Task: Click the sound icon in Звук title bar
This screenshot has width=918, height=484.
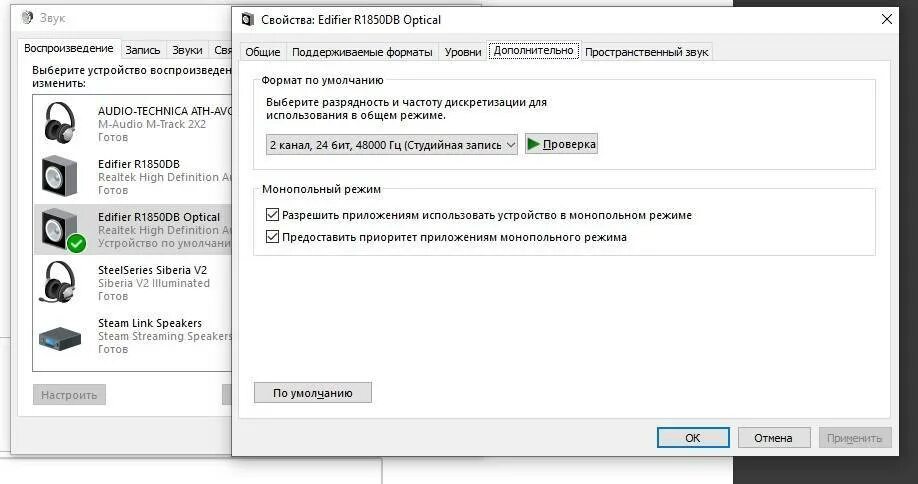Action: pyautogui.click(x=28, y=18)
